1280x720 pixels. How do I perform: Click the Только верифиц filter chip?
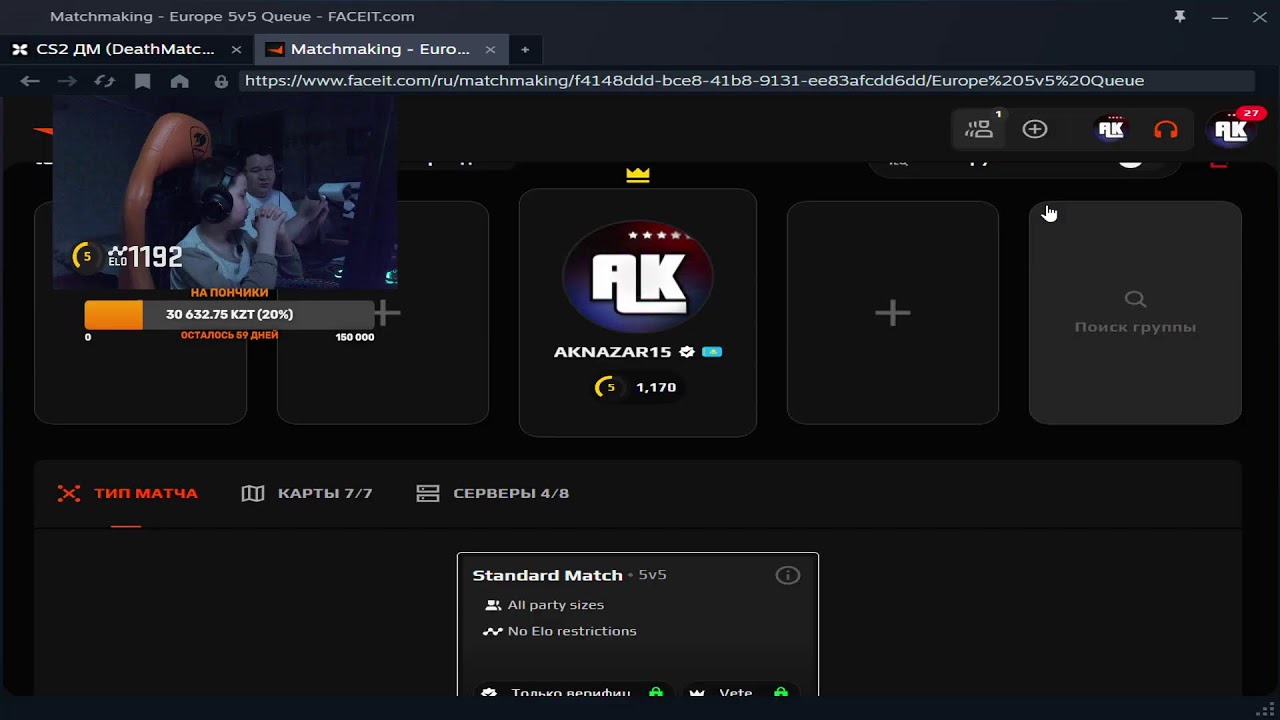(x=573, y=691)
